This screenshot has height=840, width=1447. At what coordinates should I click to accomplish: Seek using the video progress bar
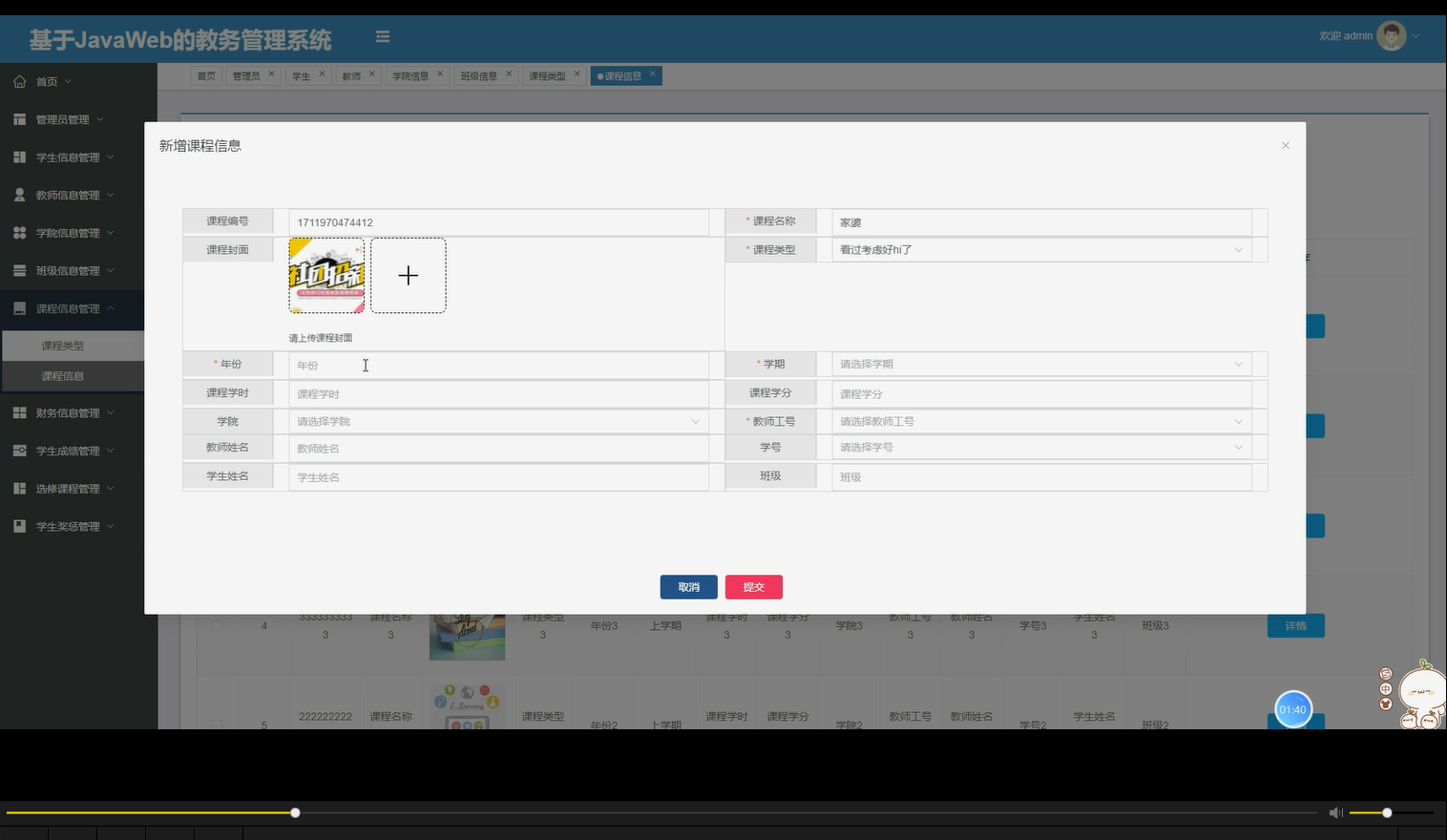coord(661,813)
